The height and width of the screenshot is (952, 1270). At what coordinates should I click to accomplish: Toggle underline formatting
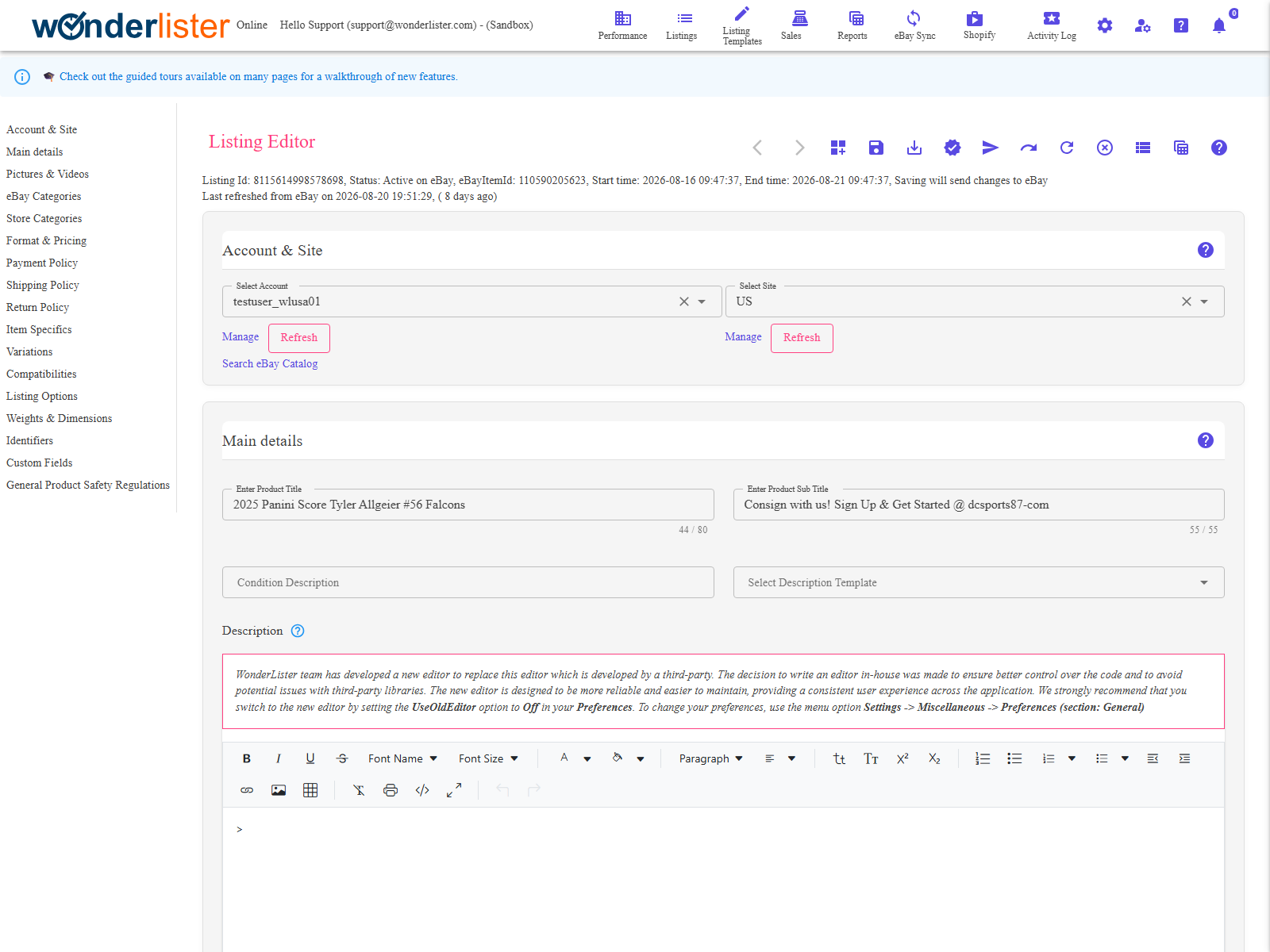[310, 758]
